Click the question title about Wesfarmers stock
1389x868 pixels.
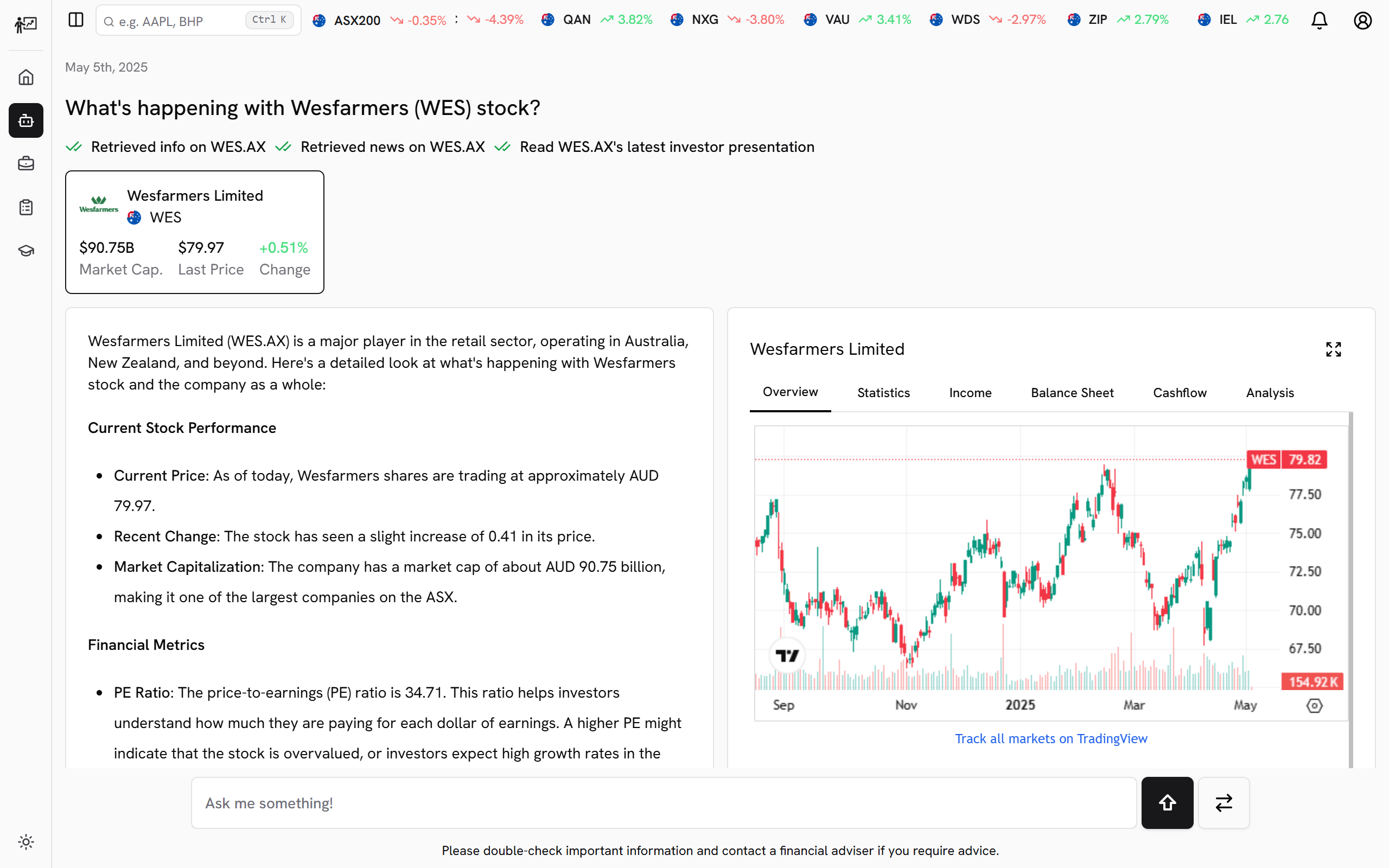point(302,108)
